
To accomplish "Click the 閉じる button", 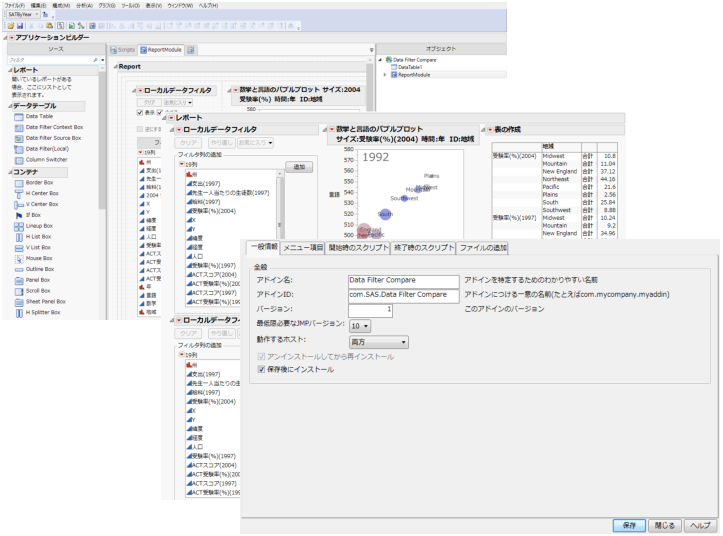I will click(x=664, y=525).
